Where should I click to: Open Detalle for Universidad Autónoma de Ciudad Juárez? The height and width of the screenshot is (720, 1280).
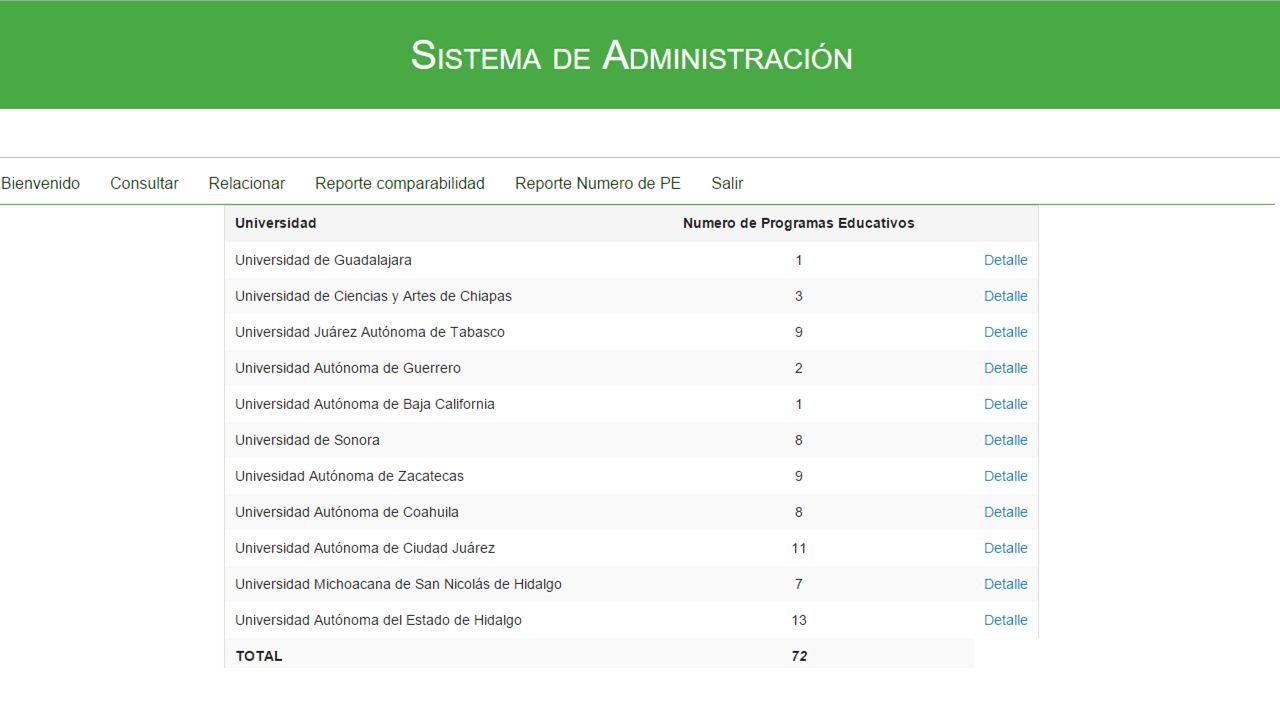click(1005, 548)
